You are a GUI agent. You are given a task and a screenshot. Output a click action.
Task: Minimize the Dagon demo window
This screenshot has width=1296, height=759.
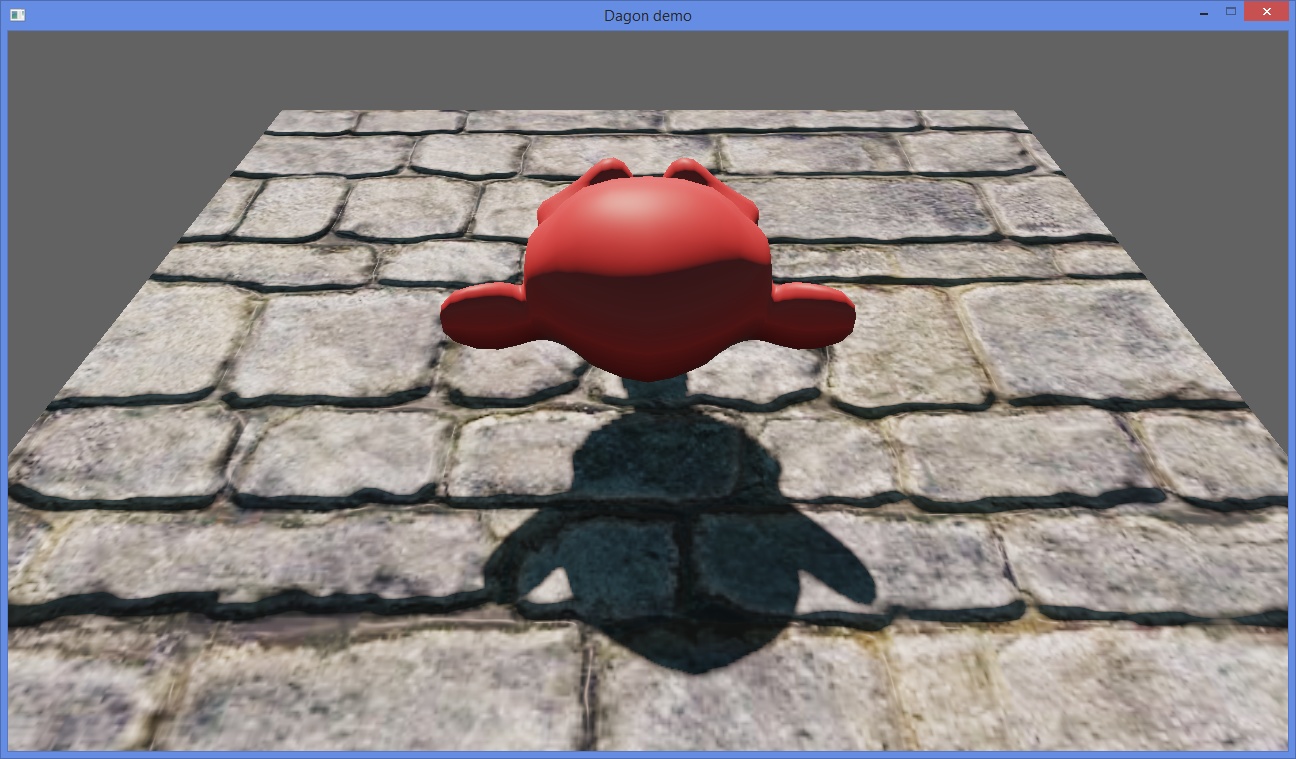tap(1203, 13)
